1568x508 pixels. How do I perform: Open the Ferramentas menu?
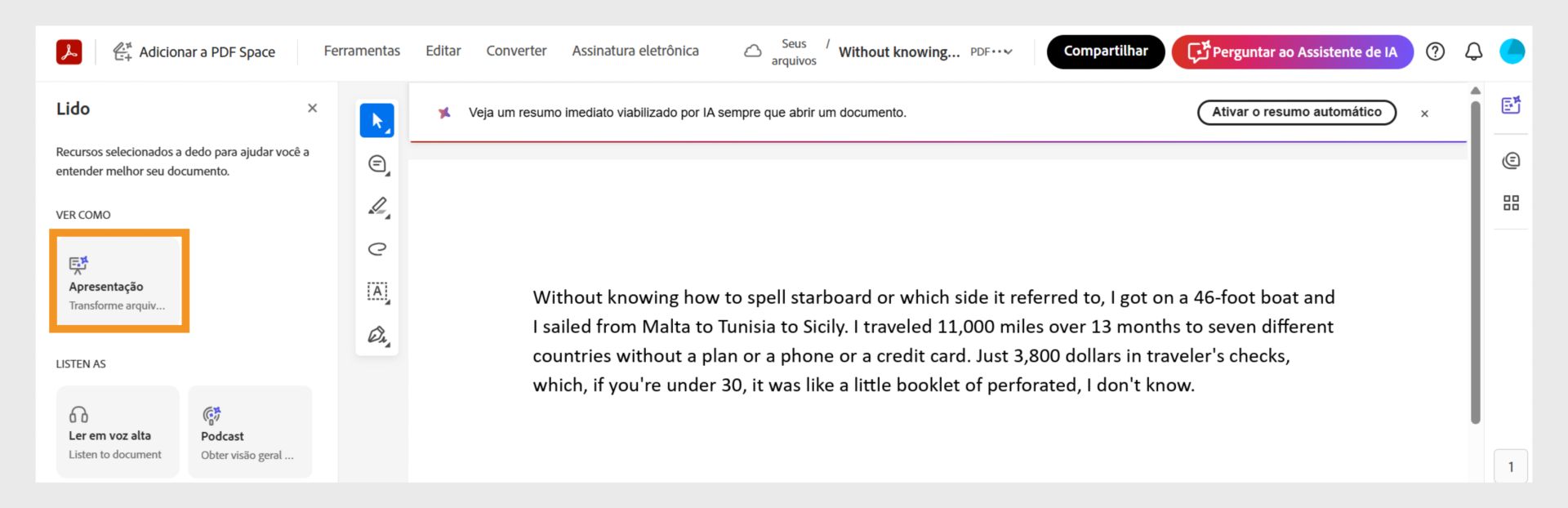(x=362, y=51)
